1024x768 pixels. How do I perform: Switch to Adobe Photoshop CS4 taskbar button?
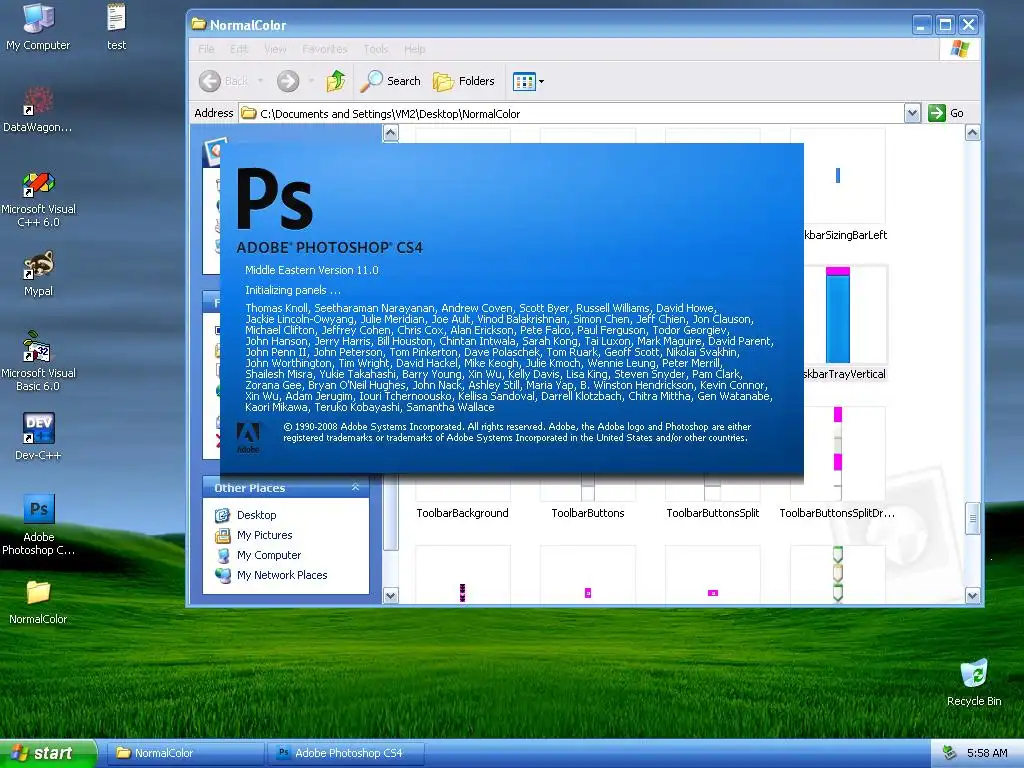click(x=346, y=753)
